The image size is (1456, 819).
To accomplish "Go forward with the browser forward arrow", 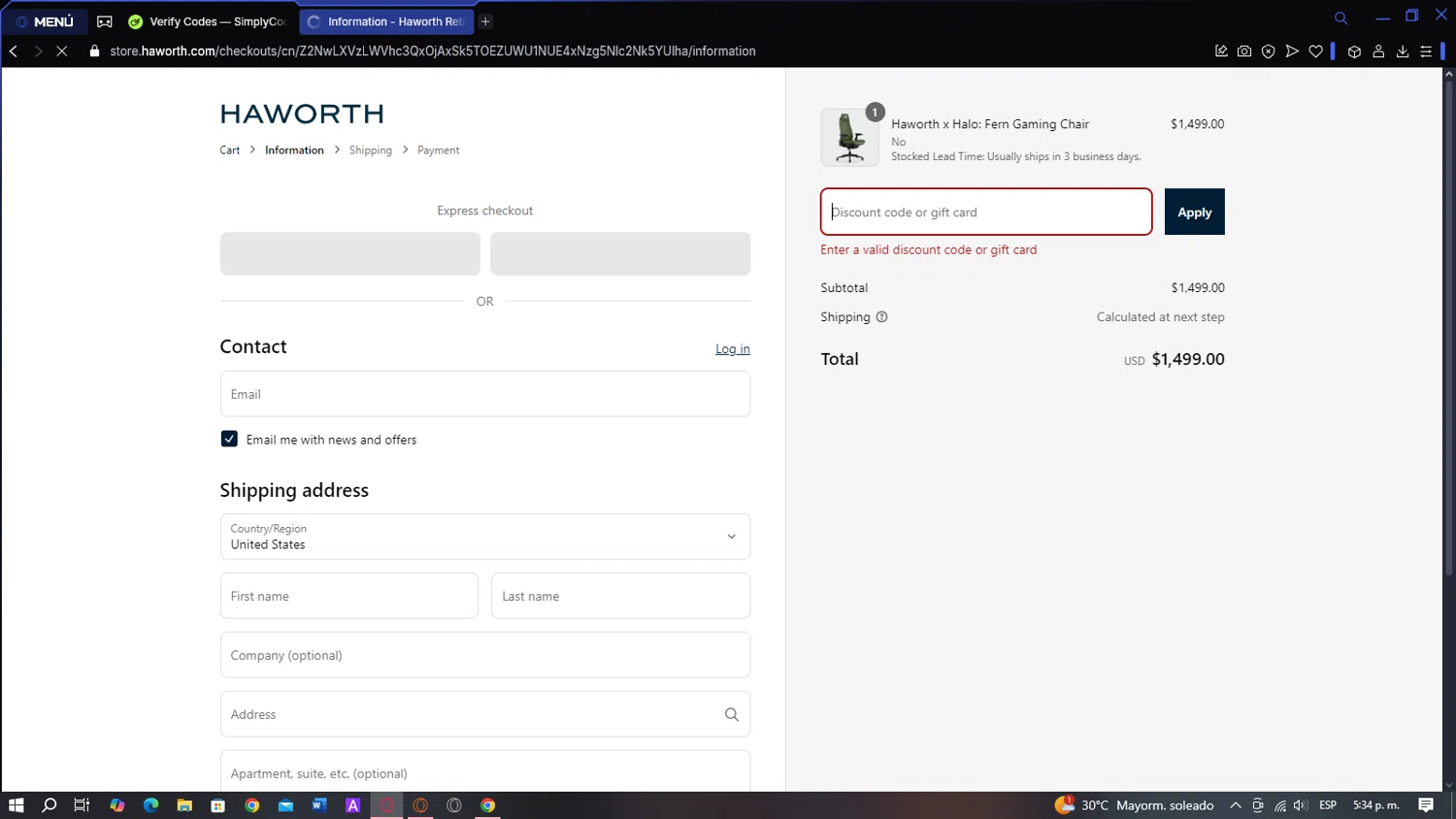I will click(x=38, y=51).
